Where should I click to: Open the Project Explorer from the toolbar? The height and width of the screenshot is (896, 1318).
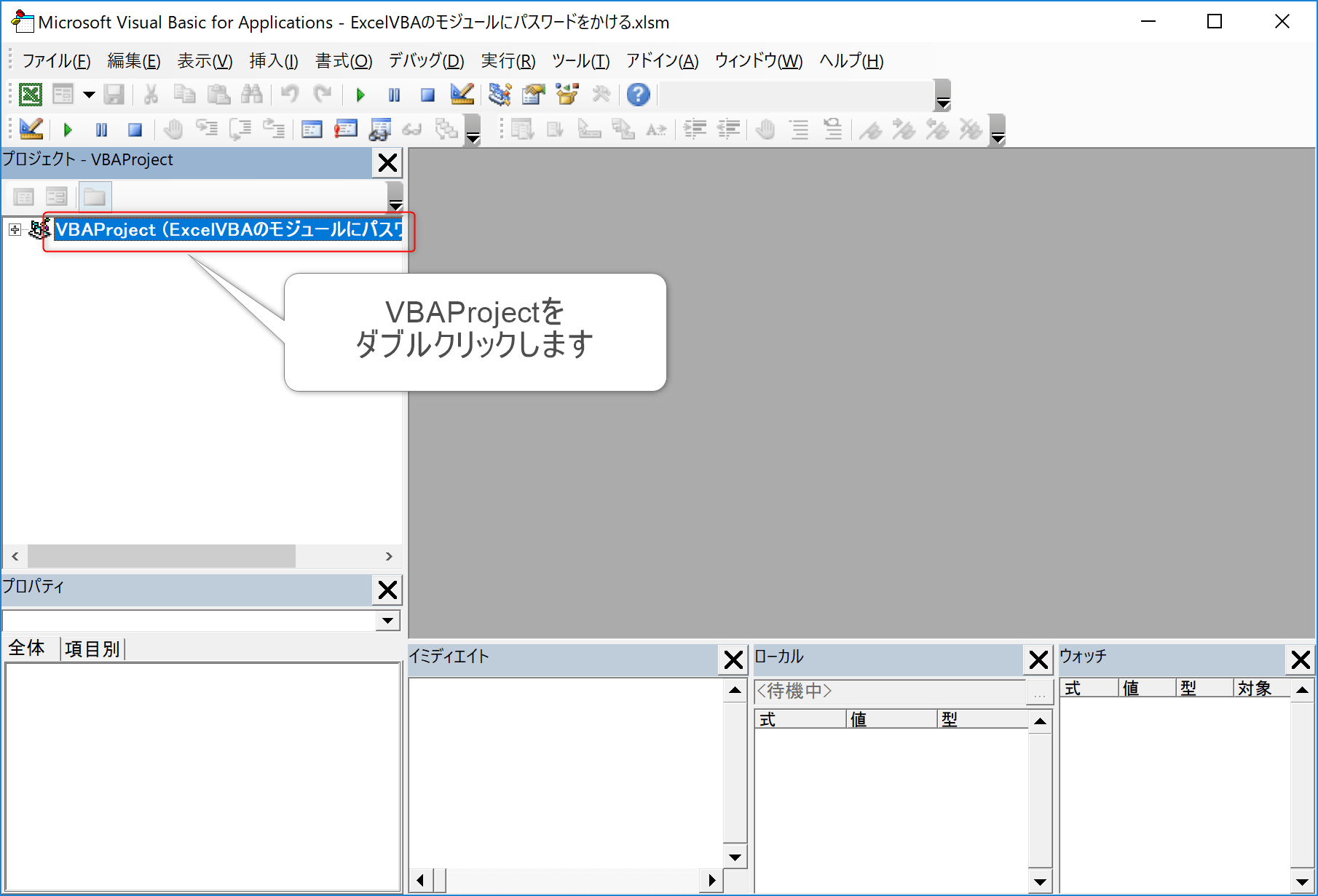click(500, 95)
